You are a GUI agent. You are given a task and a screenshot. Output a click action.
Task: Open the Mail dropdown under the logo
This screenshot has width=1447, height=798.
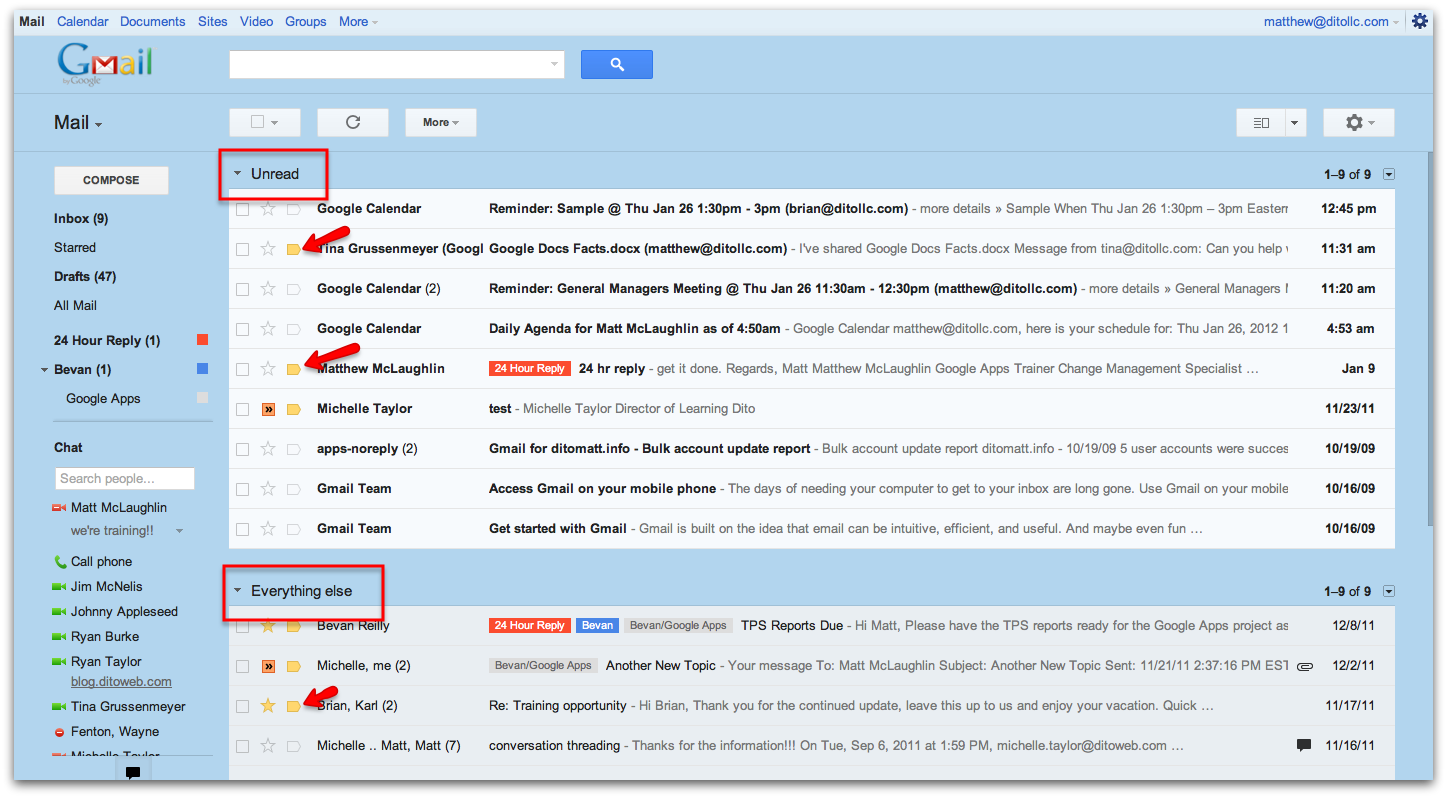[78, 122]
